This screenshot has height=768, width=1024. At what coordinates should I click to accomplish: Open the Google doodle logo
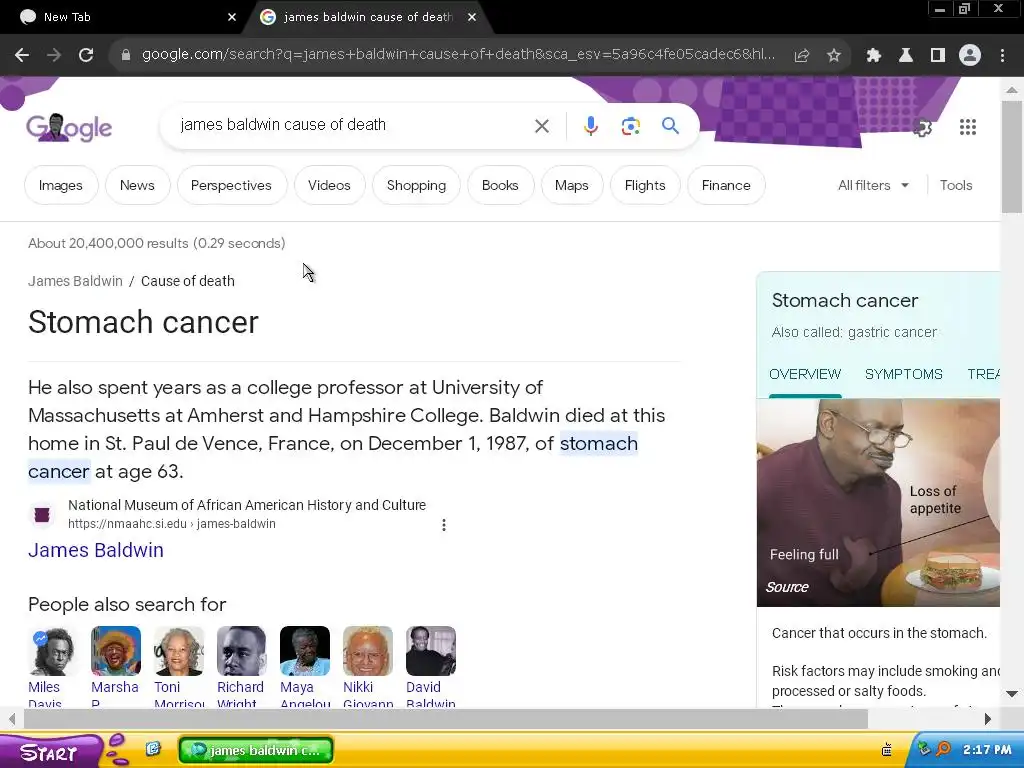coord(69,127)
